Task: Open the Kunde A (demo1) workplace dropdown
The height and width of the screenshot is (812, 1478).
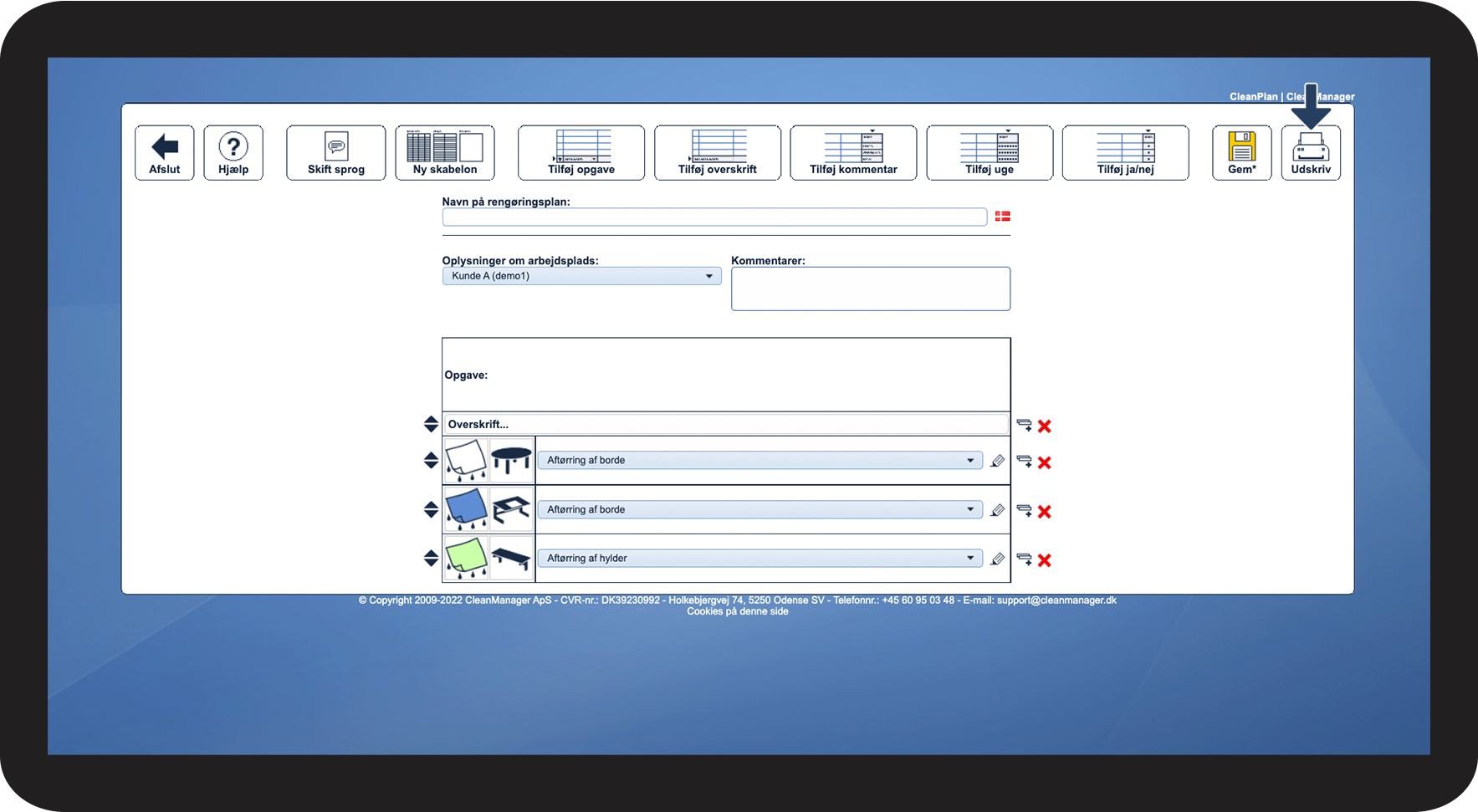Action: 581,276
